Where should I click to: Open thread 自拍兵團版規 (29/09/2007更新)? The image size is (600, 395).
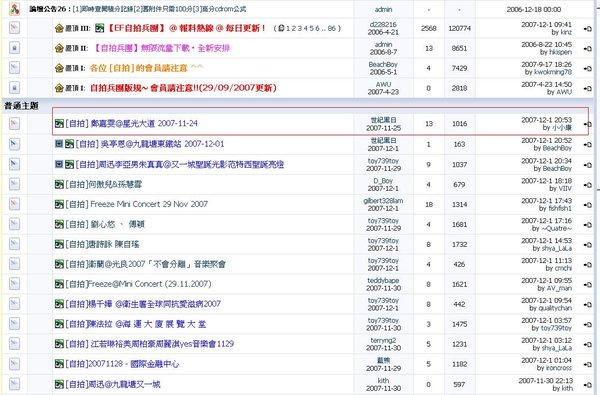[183, 88]
